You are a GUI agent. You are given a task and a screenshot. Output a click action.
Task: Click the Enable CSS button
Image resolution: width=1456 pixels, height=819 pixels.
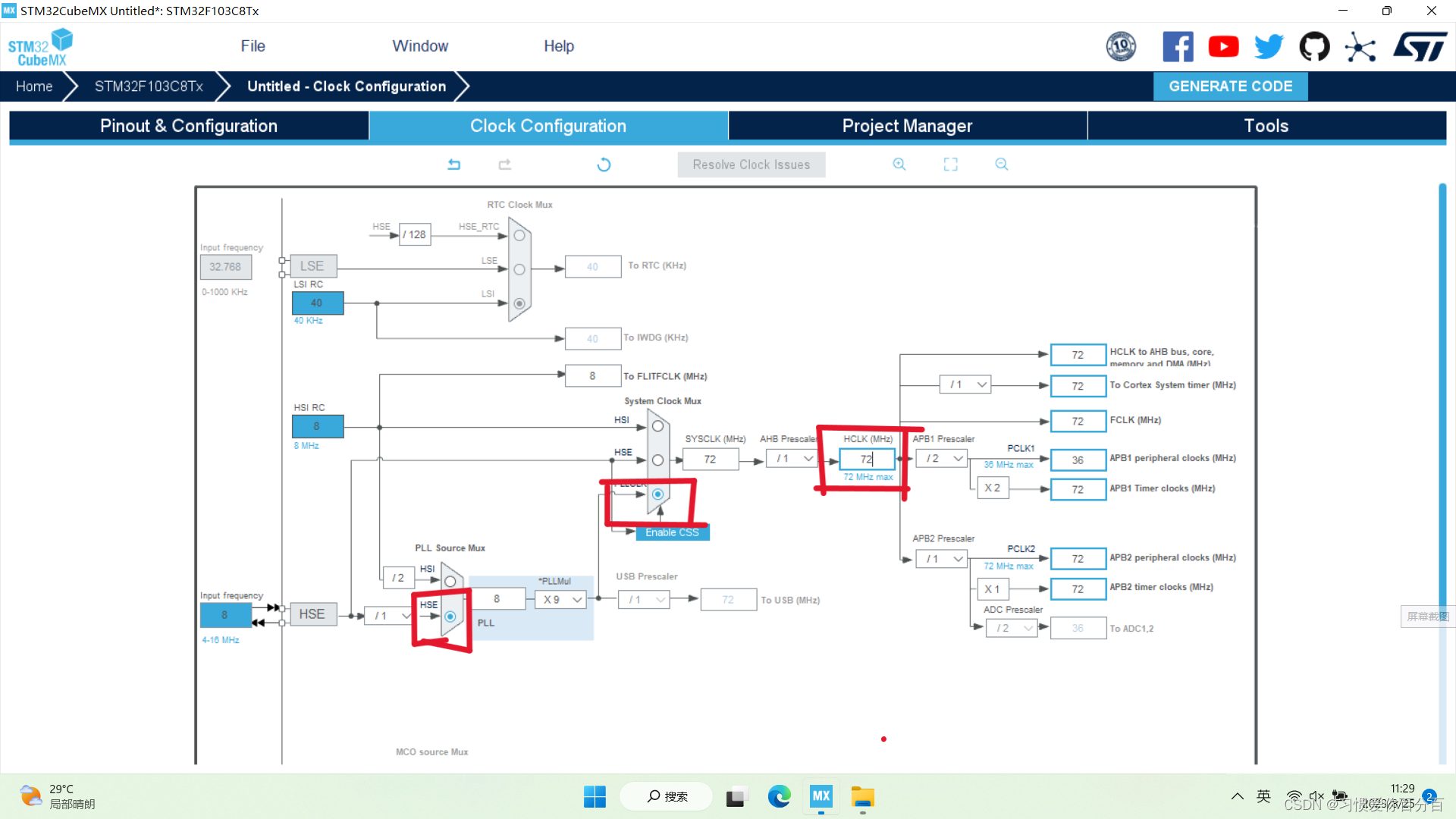672,532
